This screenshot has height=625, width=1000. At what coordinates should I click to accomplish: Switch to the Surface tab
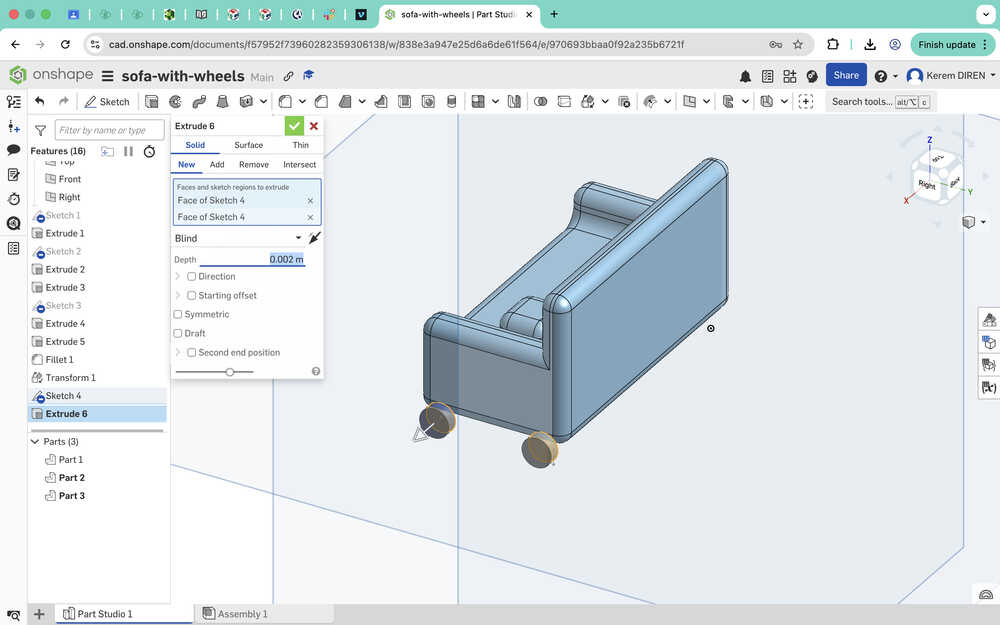point(248,145)
